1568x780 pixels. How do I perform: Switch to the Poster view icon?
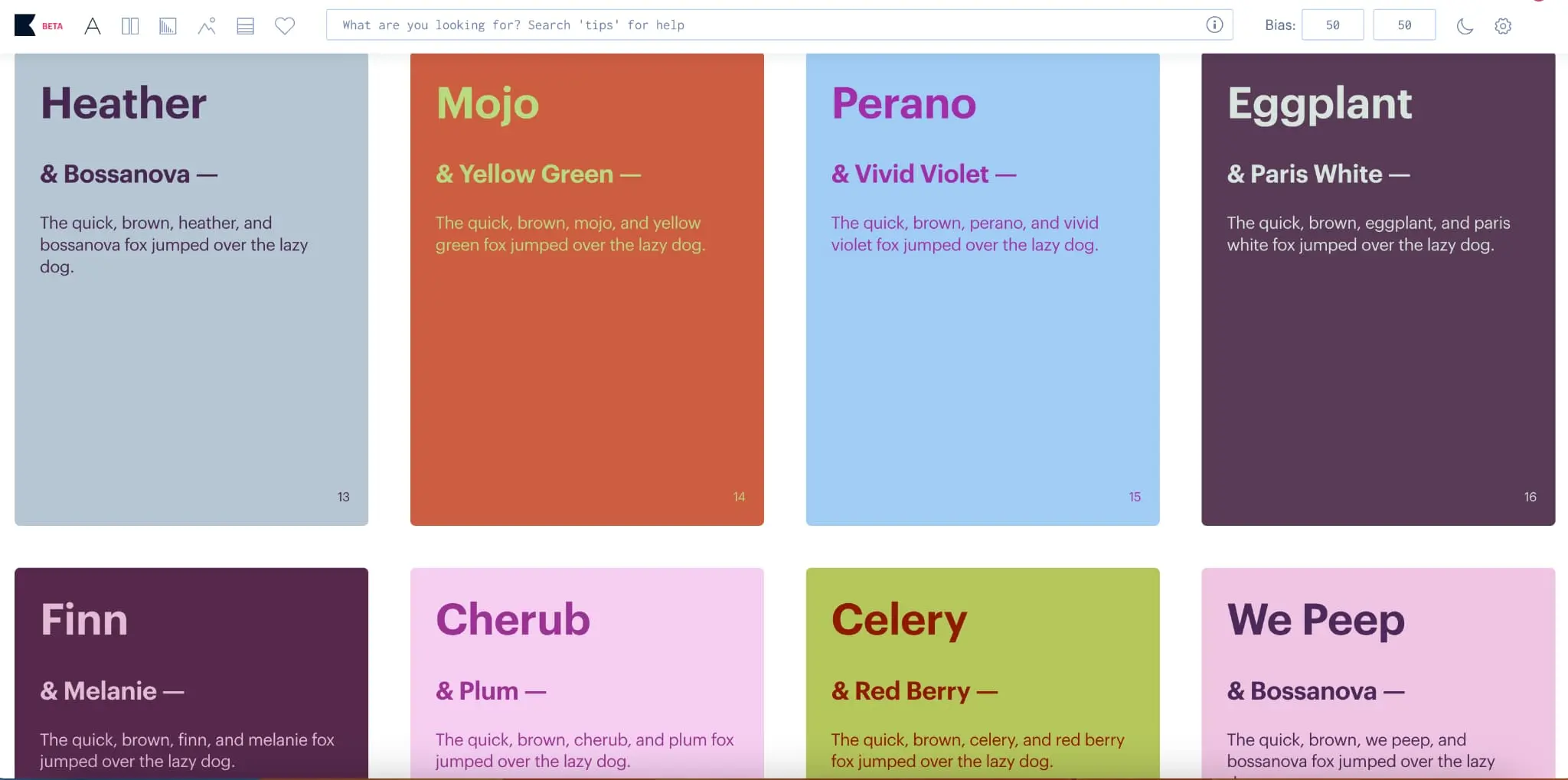pos(130,25)
